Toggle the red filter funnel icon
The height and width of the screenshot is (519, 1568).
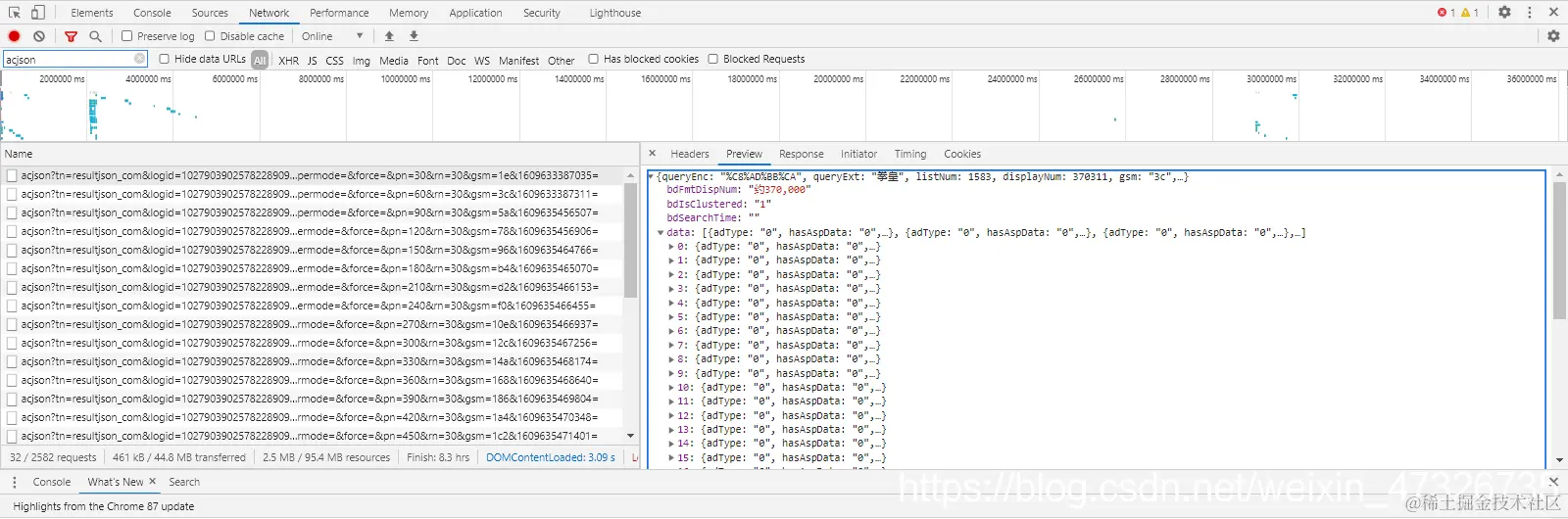click(71, 36)
